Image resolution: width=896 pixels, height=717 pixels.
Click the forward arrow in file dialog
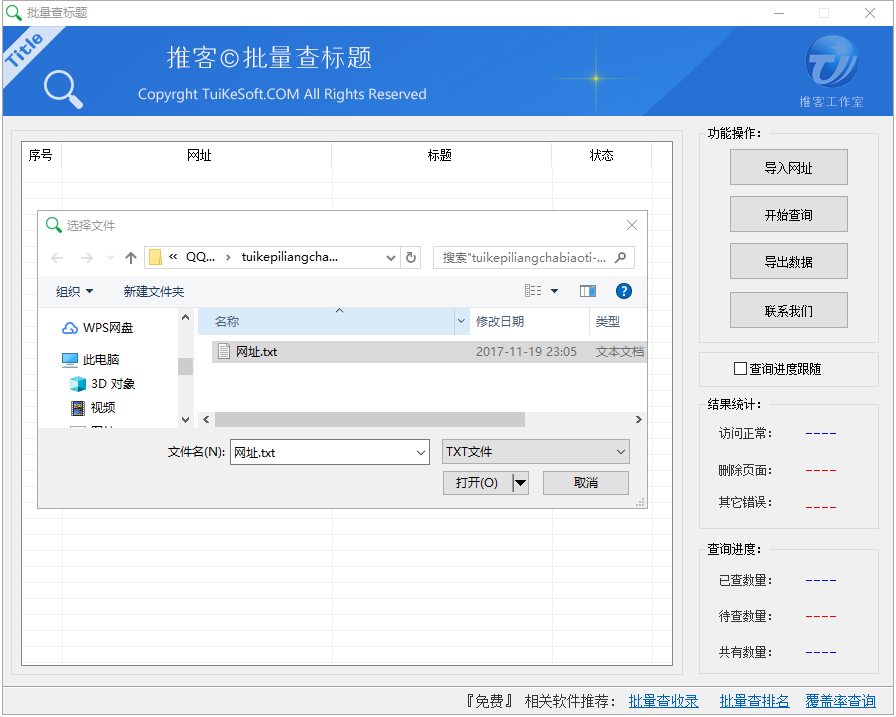click(87, 258)
